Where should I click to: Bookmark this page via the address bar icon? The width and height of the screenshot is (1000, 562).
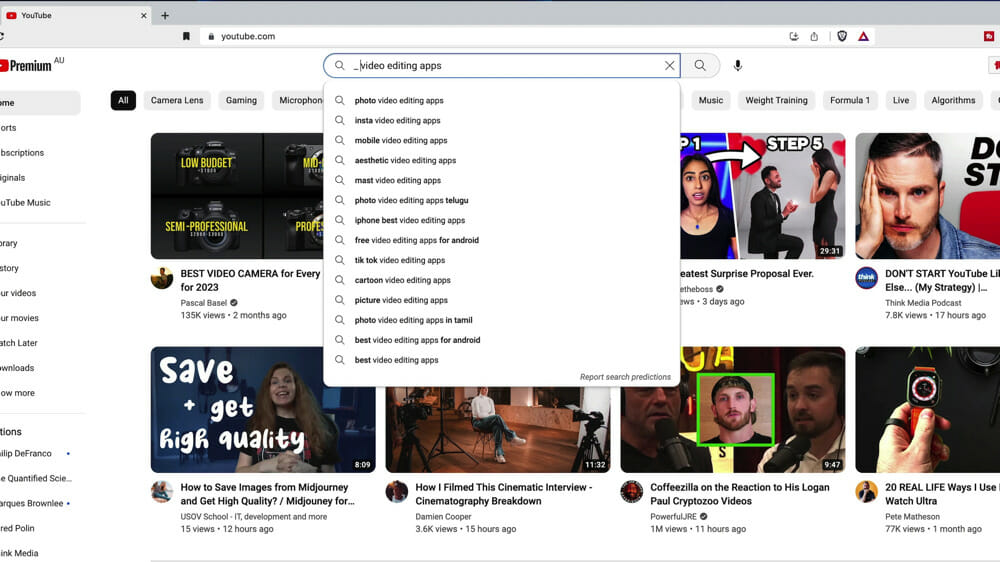pos(186,36)
